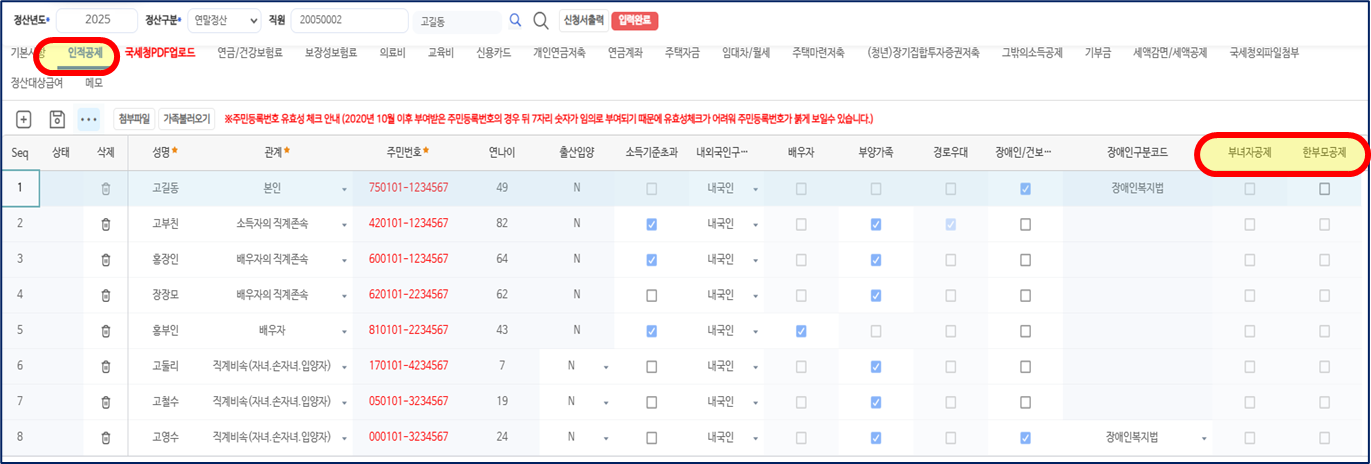Toggle 장애인/건보 checkbox for 고부친
Viewport: 1371px width, 464px height.
point(1025,225)
